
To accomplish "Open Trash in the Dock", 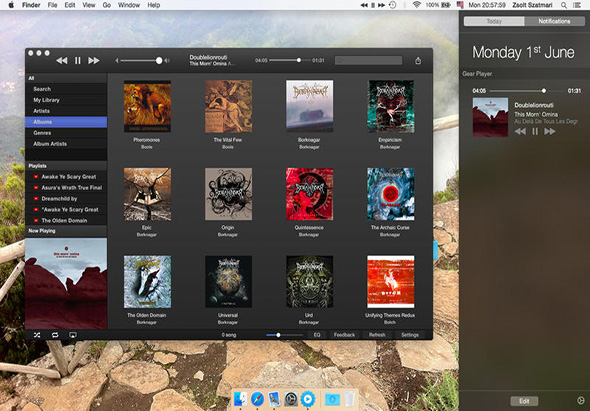I will (x=350, y=399).
